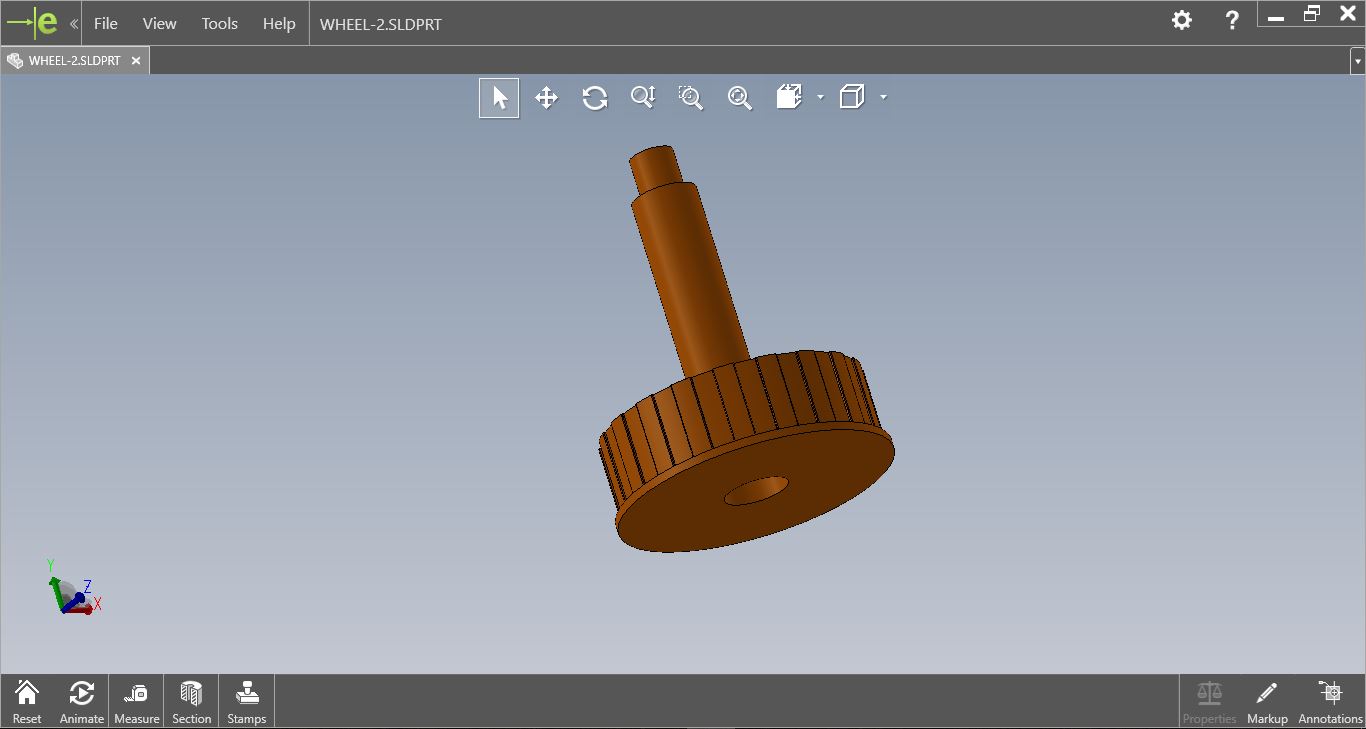Click the Zoom to Fit icon

tap(739, 97)
